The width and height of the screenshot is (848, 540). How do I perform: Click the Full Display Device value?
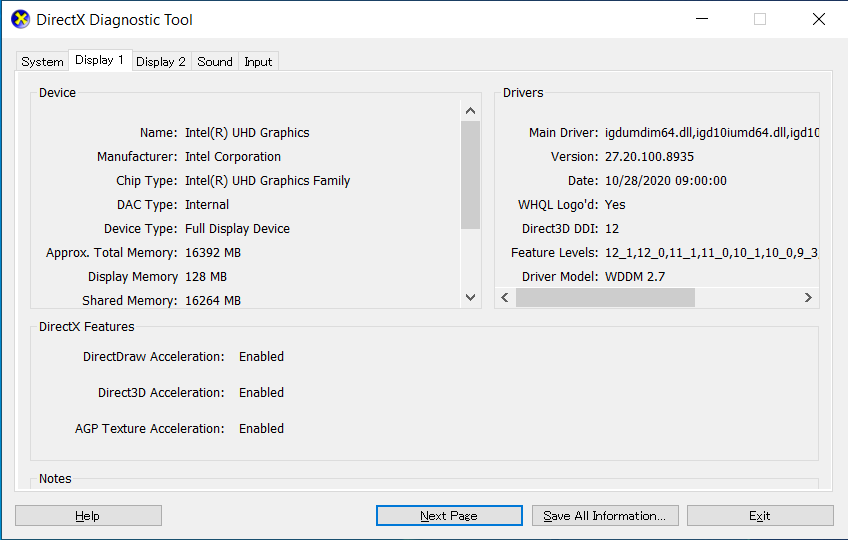click(237, 229)
